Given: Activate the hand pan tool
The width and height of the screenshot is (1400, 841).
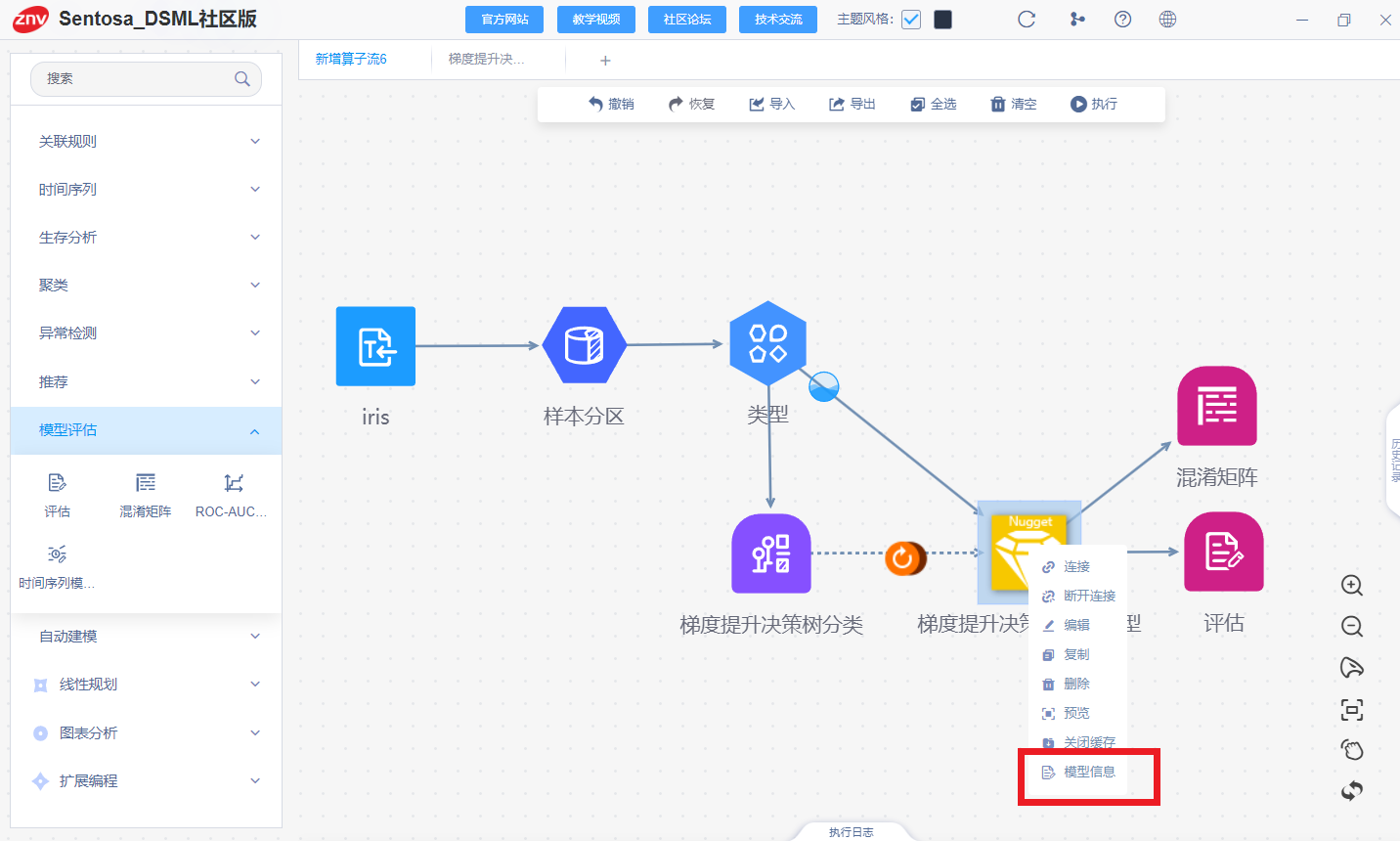Looking at the screenshot, I should tap(1352, 750).
